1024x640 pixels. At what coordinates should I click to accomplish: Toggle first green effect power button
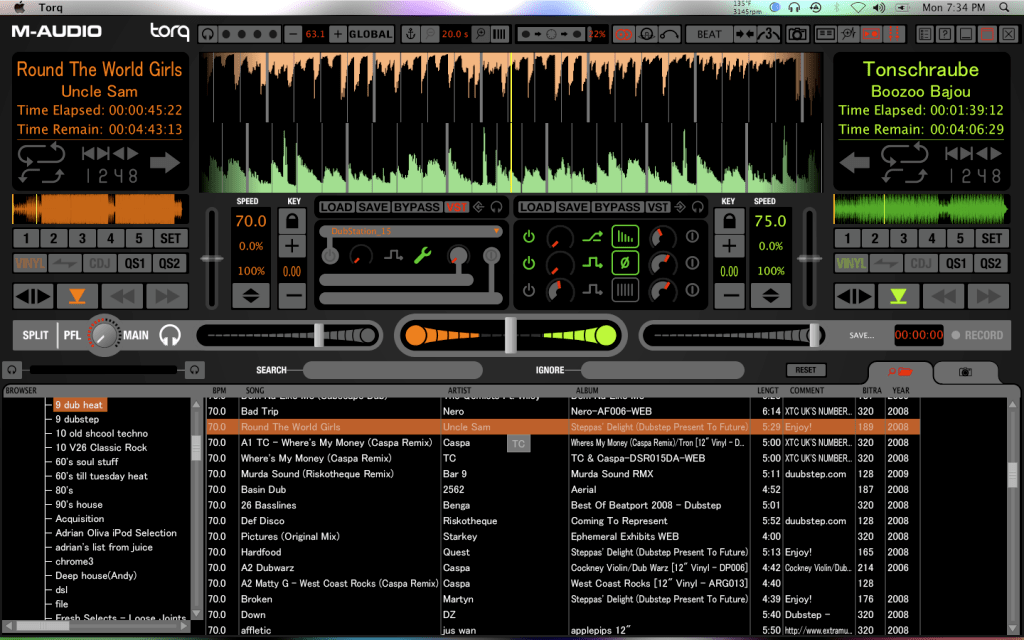tap(529, 236)
